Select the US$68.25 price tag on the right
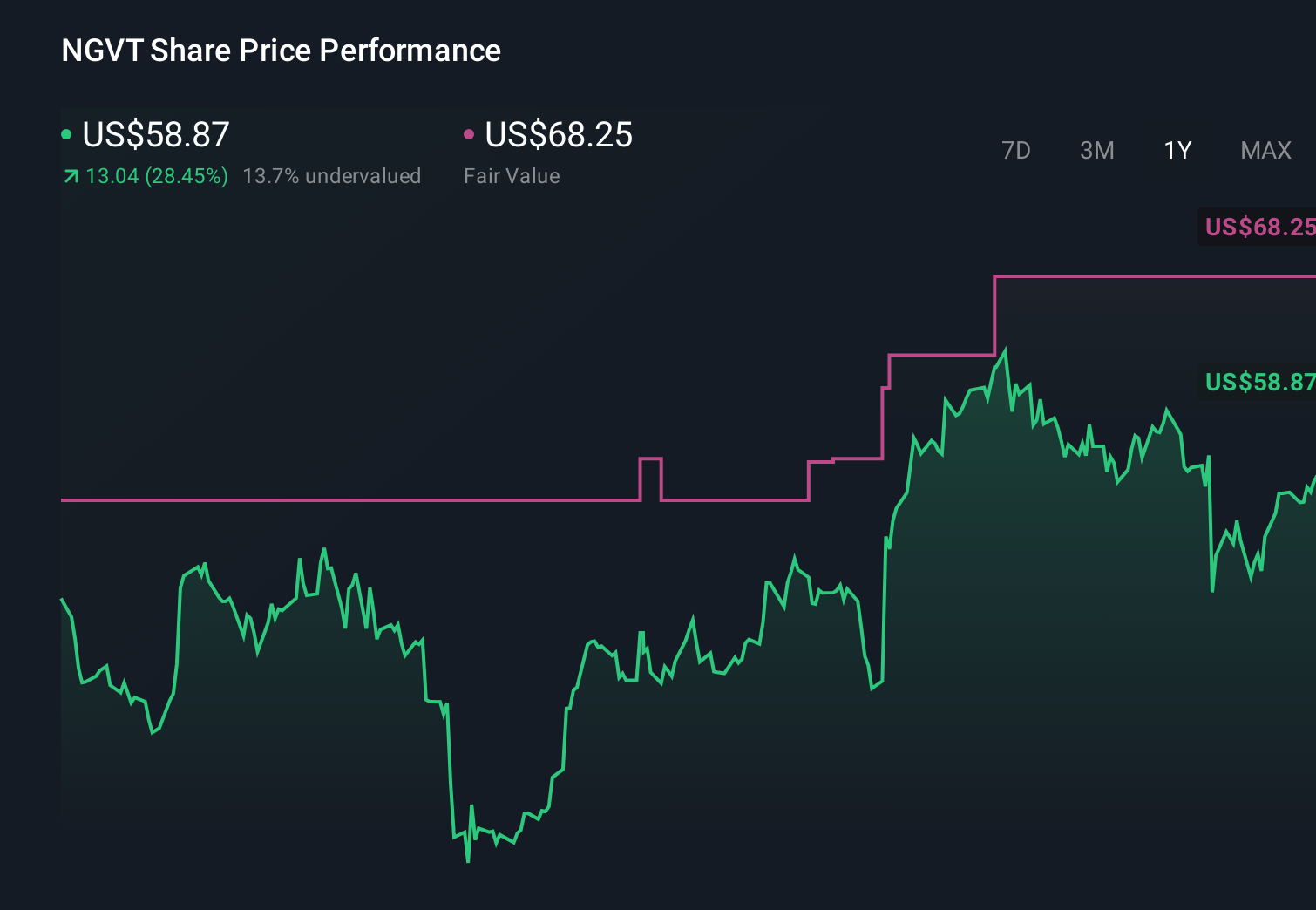1316x910 pixels. point(1258,227)
